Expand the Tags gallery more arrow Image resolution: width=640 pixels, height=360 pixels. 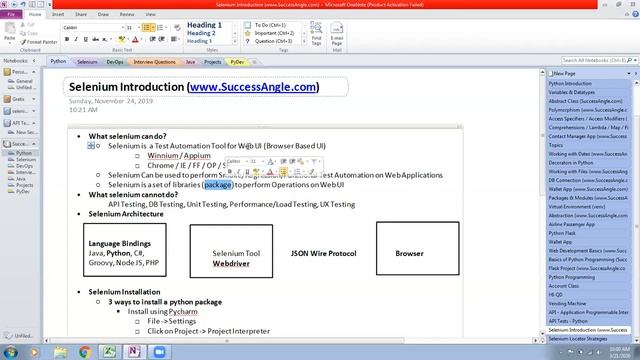tap(304, 41)
